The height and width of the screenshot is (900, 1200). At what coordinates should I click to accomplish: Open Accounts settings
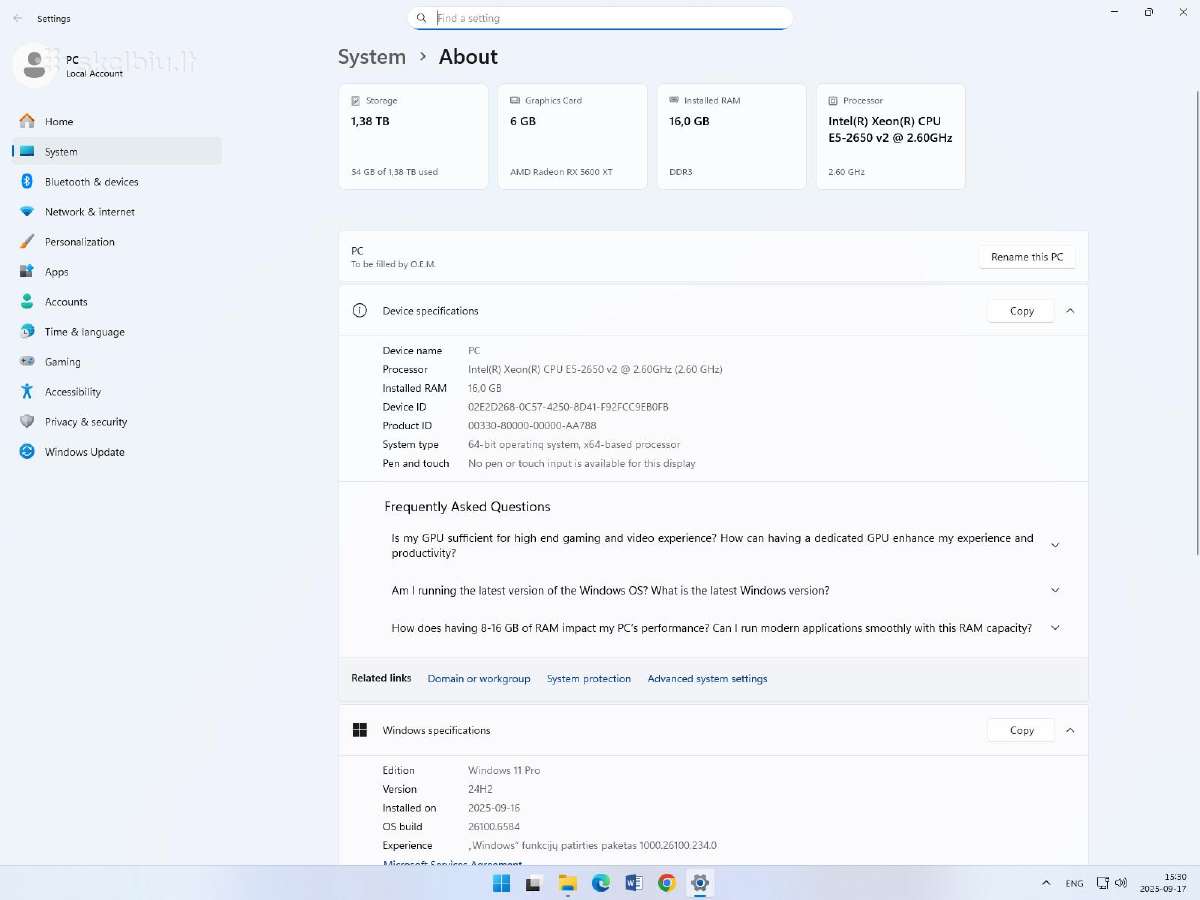point(116,301)
